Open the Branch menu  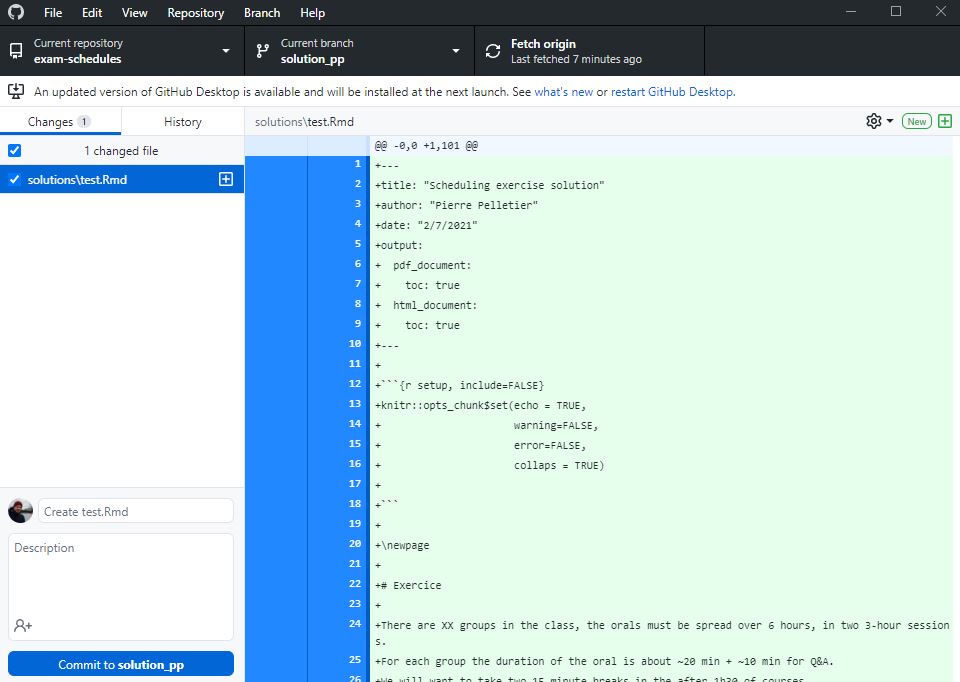pos(262,13)
